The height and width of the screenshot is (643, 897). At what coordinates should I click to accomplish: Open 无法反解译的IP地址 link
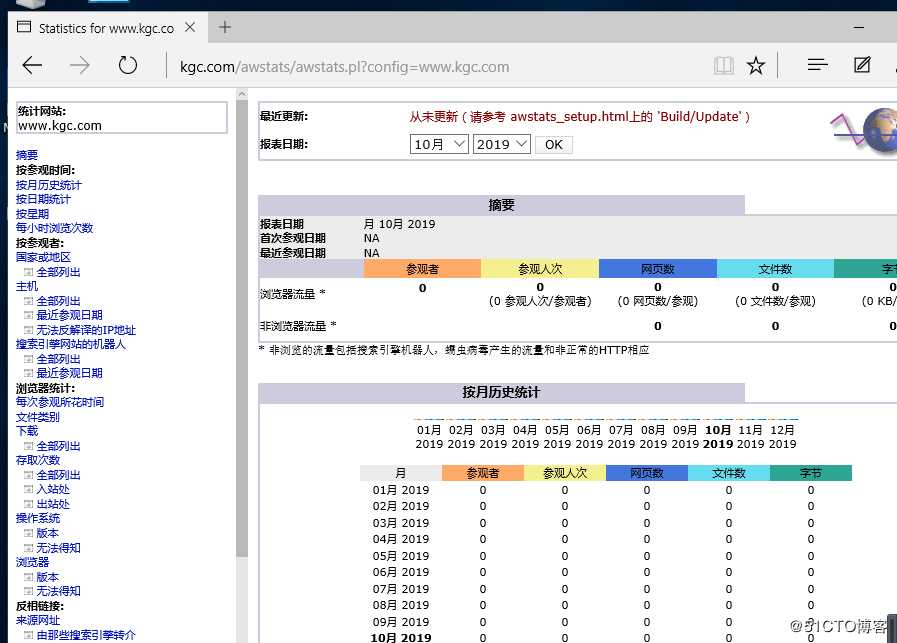86,330
